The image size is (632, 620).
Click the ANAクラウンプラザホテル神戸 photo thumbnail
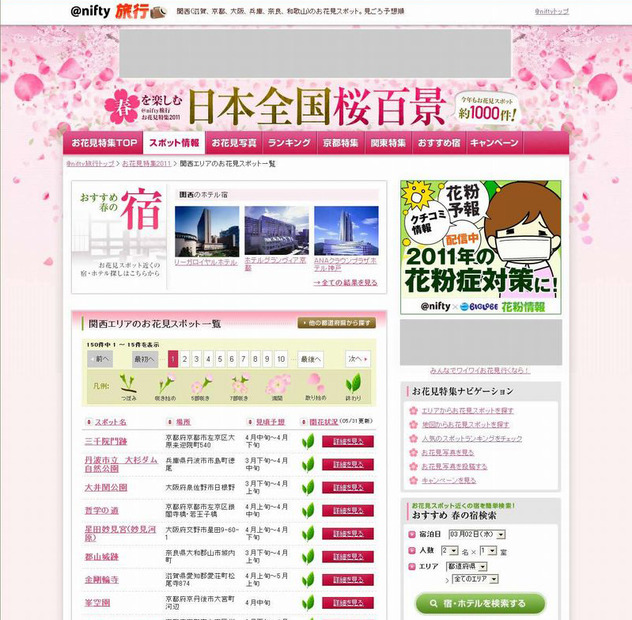(x=346, y=231)
